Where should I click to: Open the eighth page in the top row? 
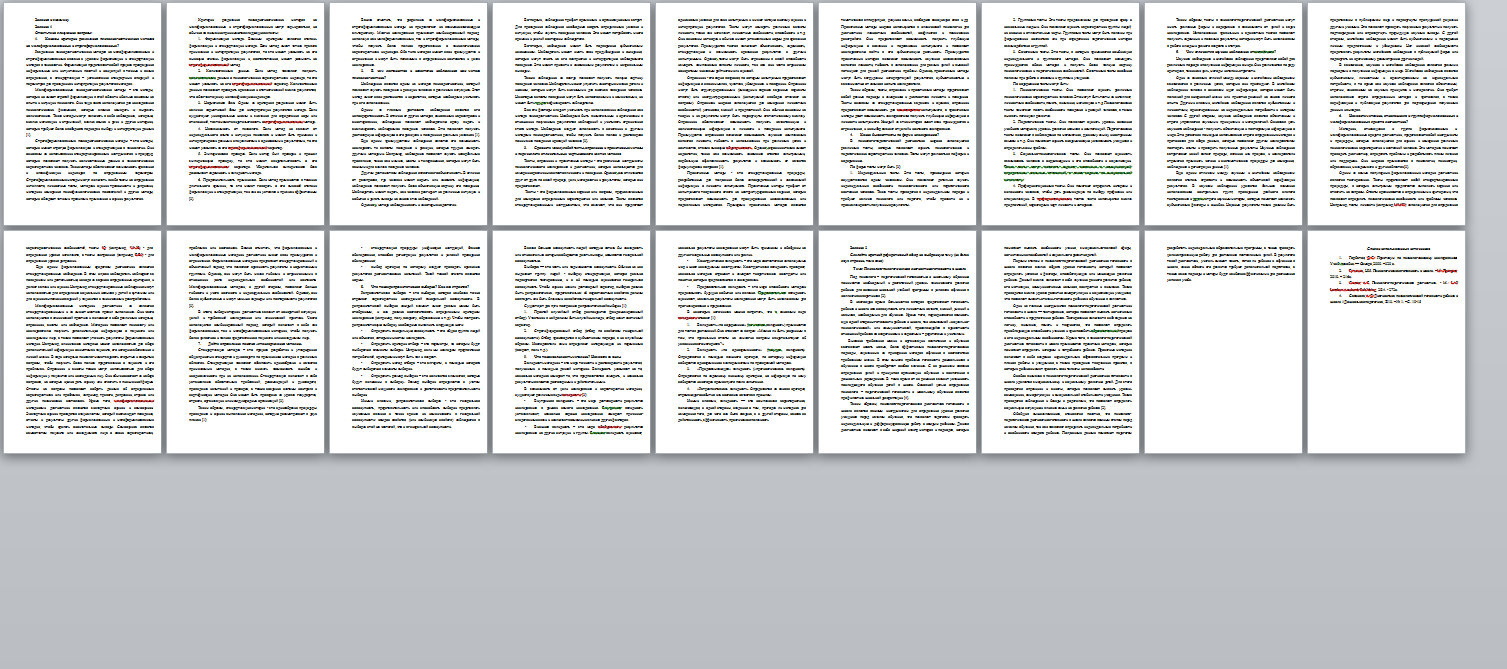[1223, 114]
